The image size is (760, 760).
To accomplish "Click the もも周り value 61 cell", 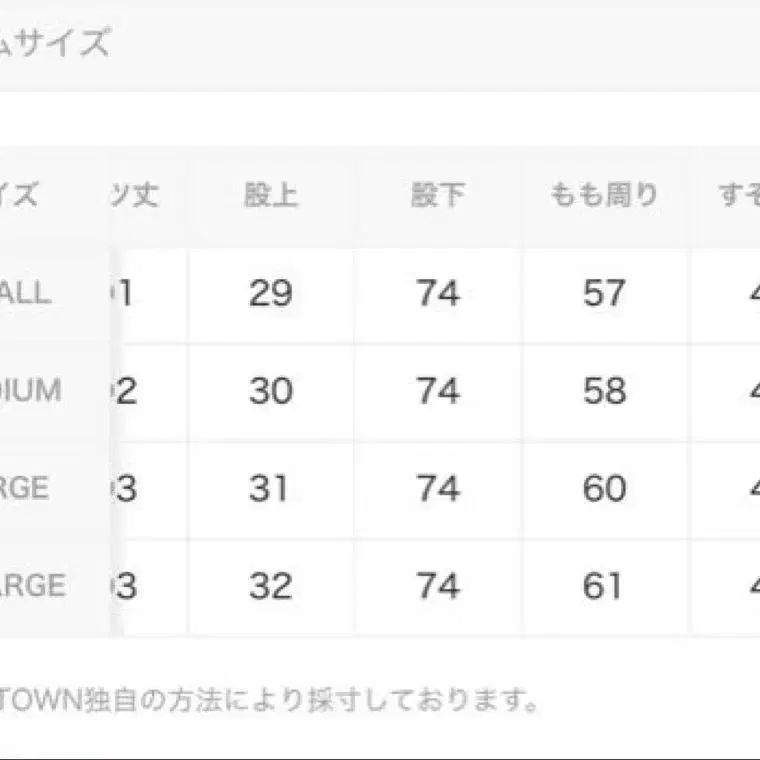I will 604,586.
